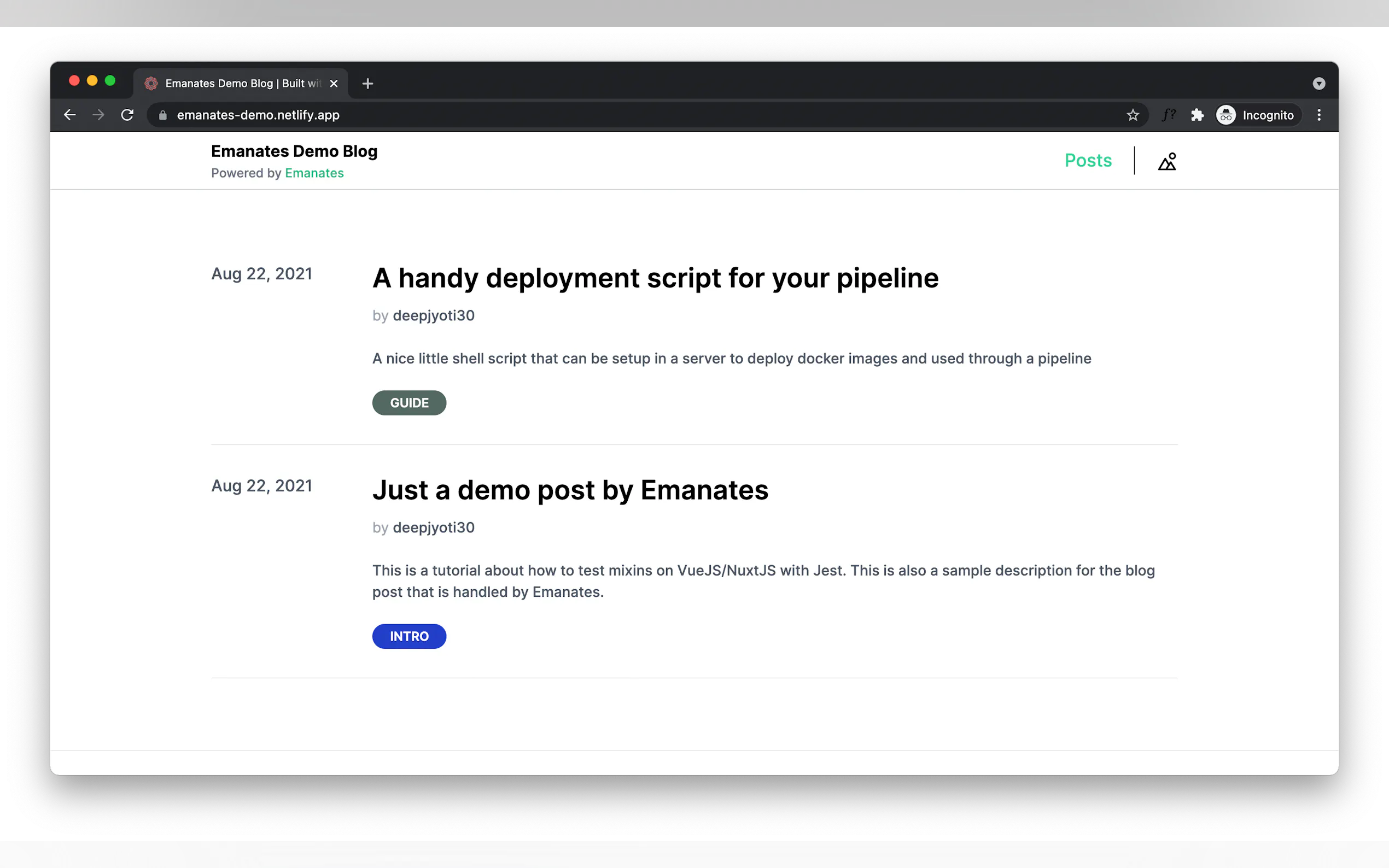Bookmark this page with star icon

tap(1133, 115)
